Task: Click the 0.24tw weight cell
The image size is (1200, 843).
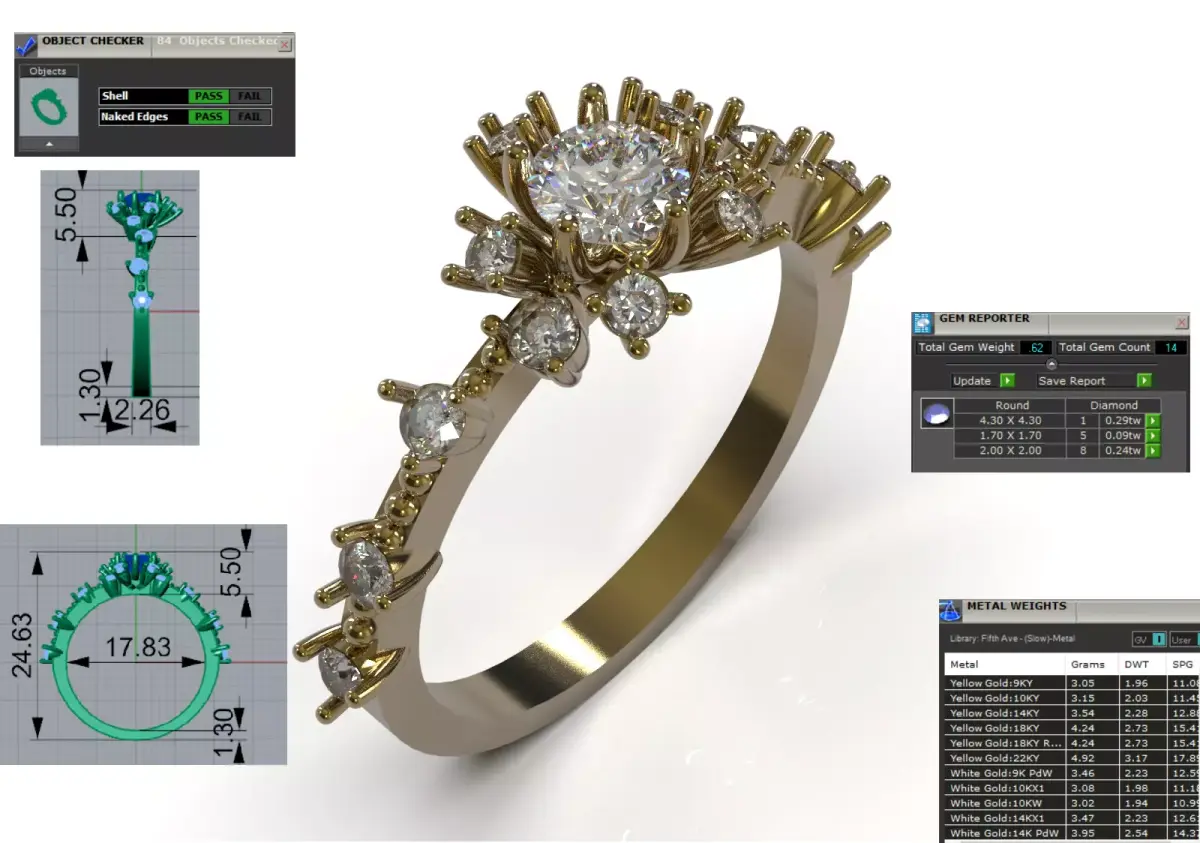Action: click(x=1121, y=451)
